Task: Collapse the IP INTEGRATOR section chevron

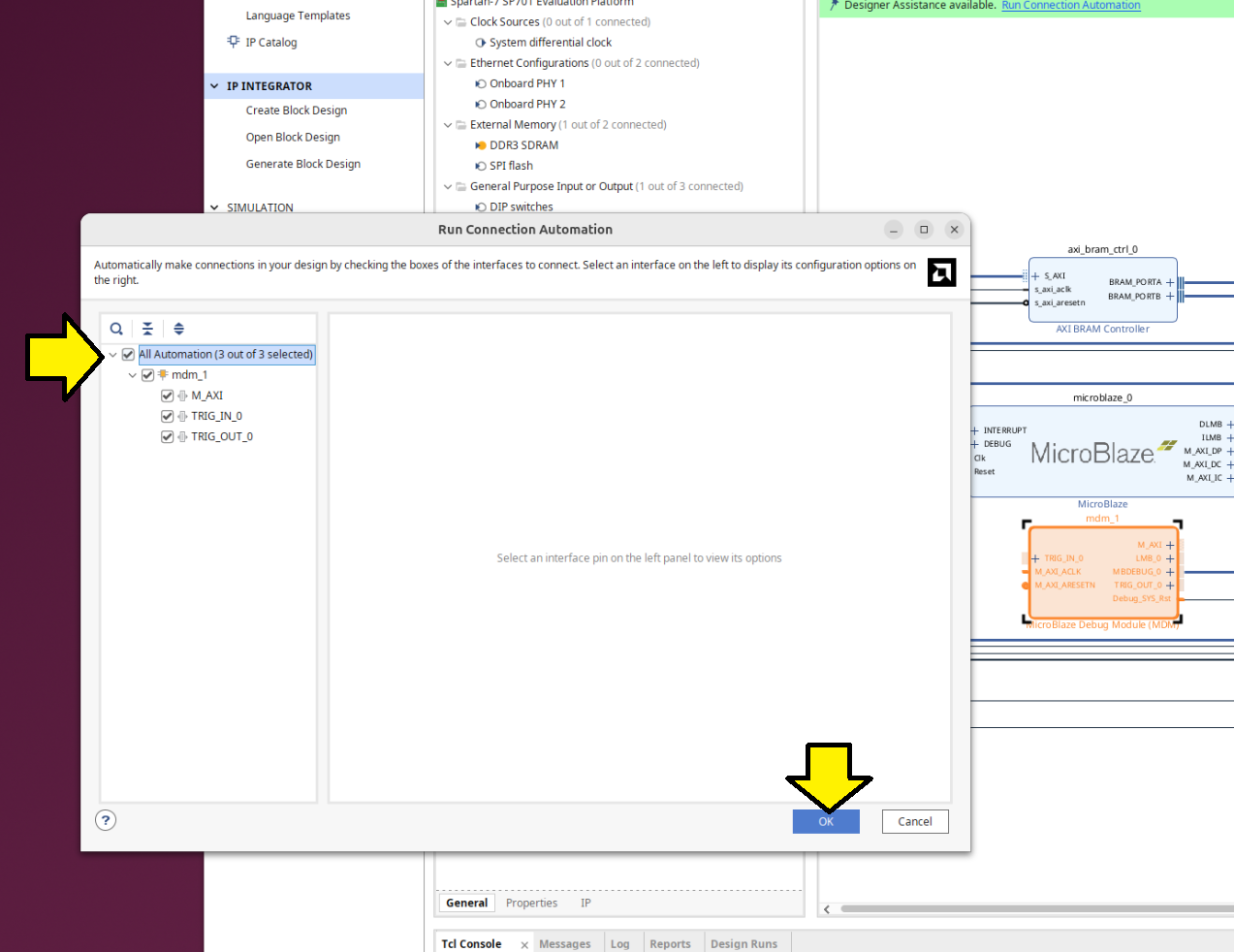Action: (x=213, y=85)
